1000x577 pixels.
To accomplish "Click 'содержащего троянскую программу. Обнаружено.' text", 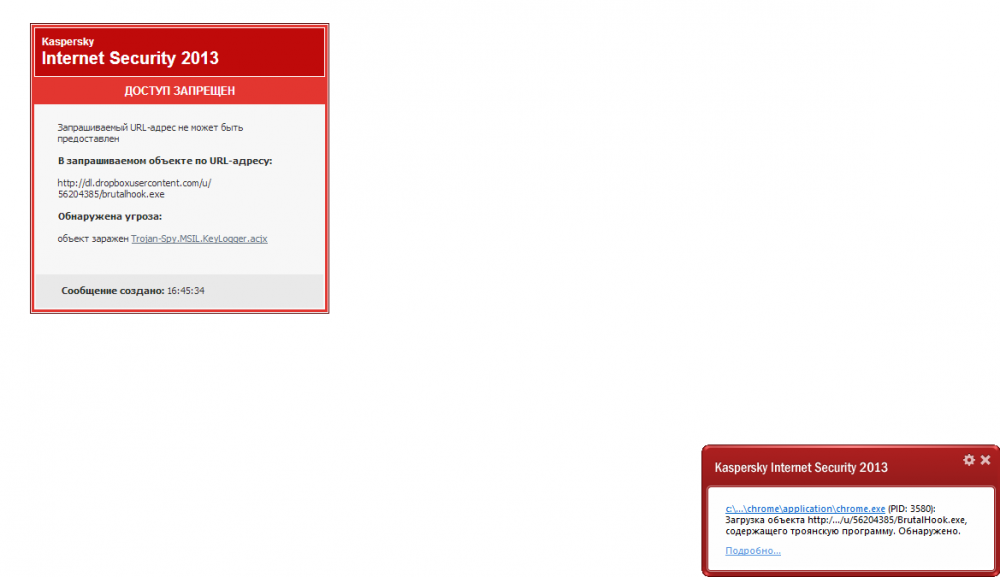I will point(842,531).
